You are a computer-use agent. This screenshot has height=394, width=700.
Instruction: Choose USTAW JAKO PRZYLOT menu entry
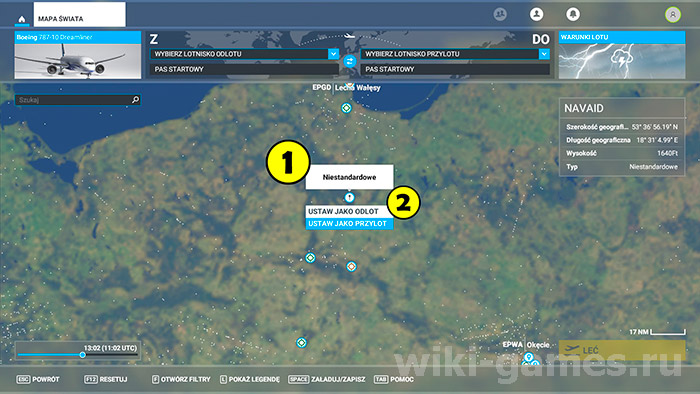349,224
